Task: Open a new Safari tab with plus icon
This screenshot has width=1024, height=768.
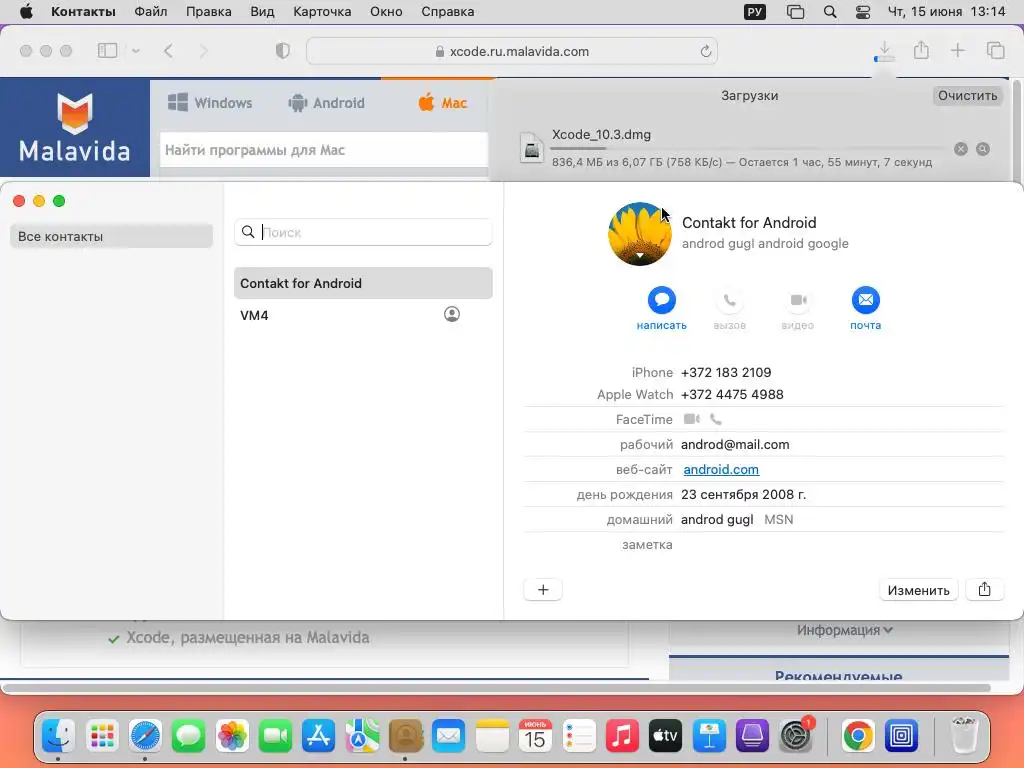Action: pyautogui.click(x=957, y=50)
